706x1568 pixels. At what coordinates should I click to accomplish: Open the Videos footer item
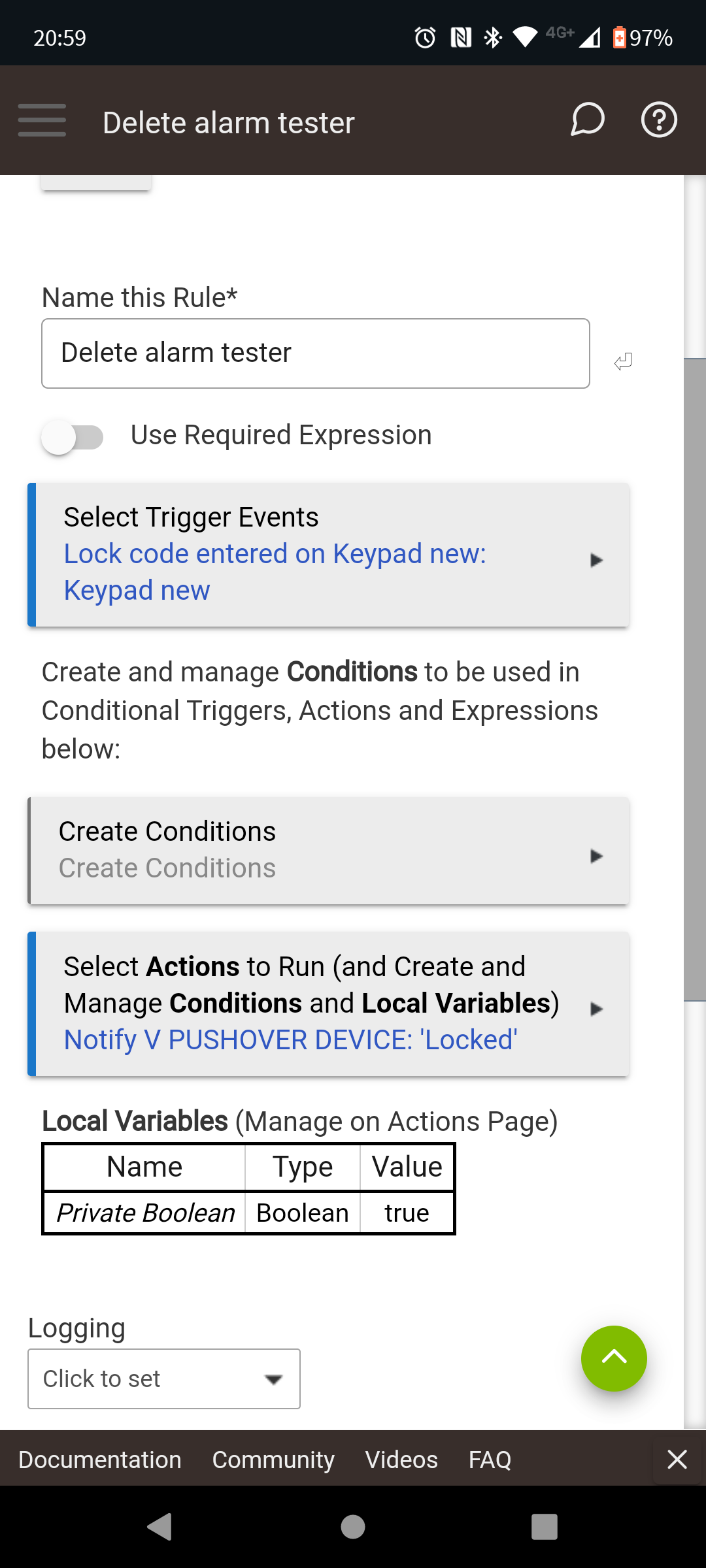(401, 1460)
